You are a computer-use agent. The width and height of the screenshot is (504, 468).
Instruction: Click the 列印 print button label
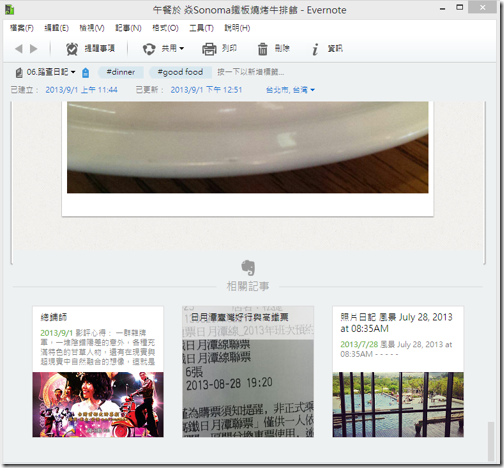(229, 49)
